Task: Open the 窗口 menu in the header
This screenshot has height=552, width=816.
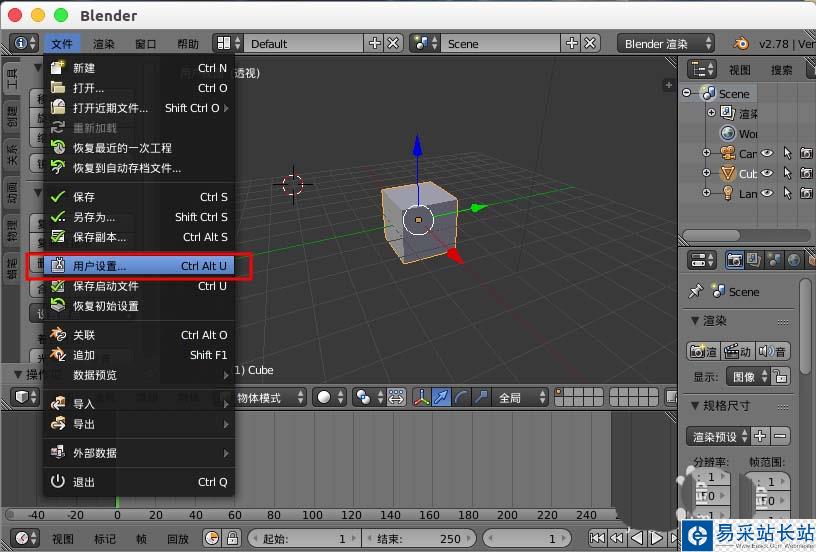Action: coord(145,44)
